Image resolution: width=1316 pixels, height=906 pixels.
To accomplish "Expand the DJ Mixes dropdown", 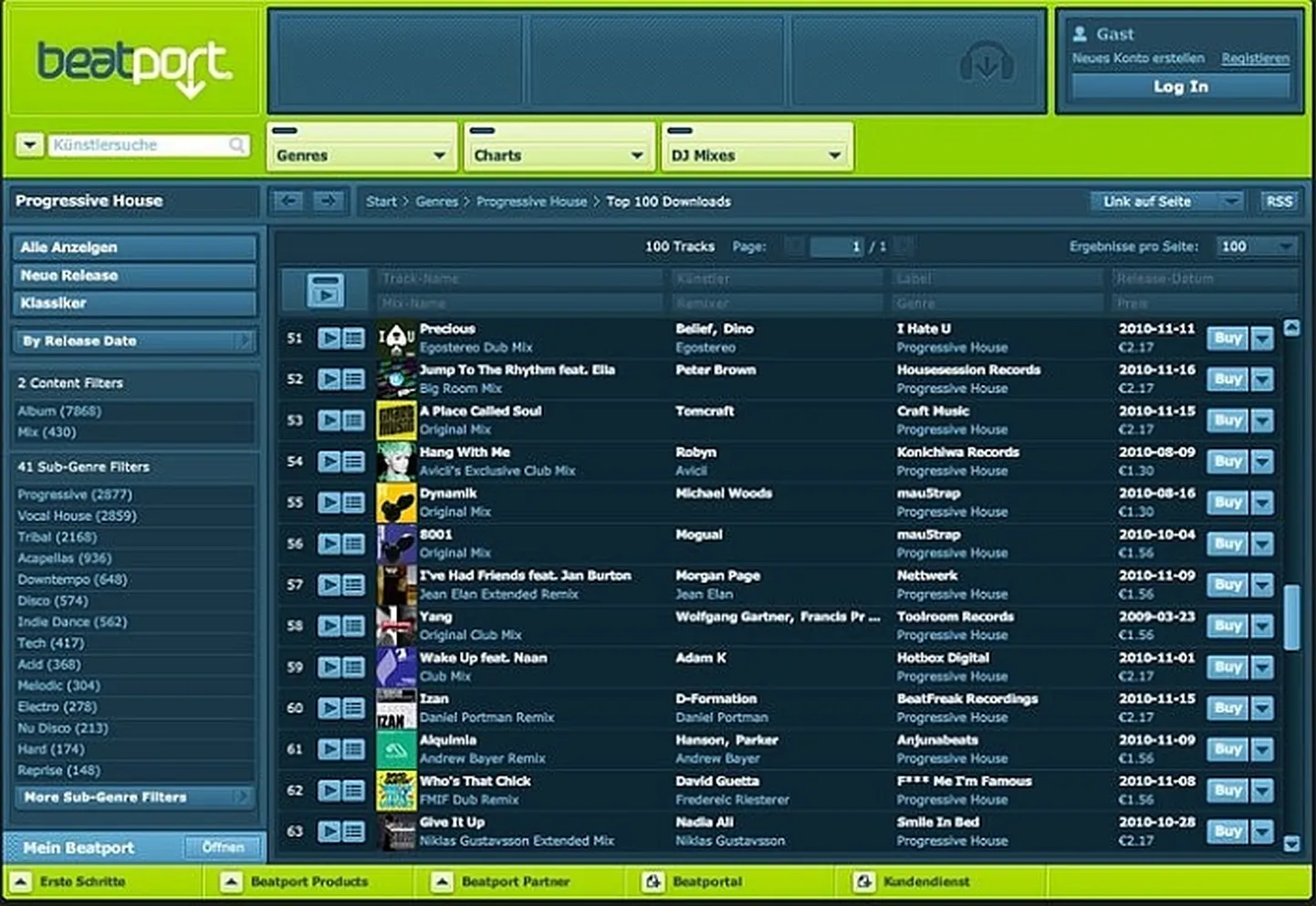I will [757, 155].
